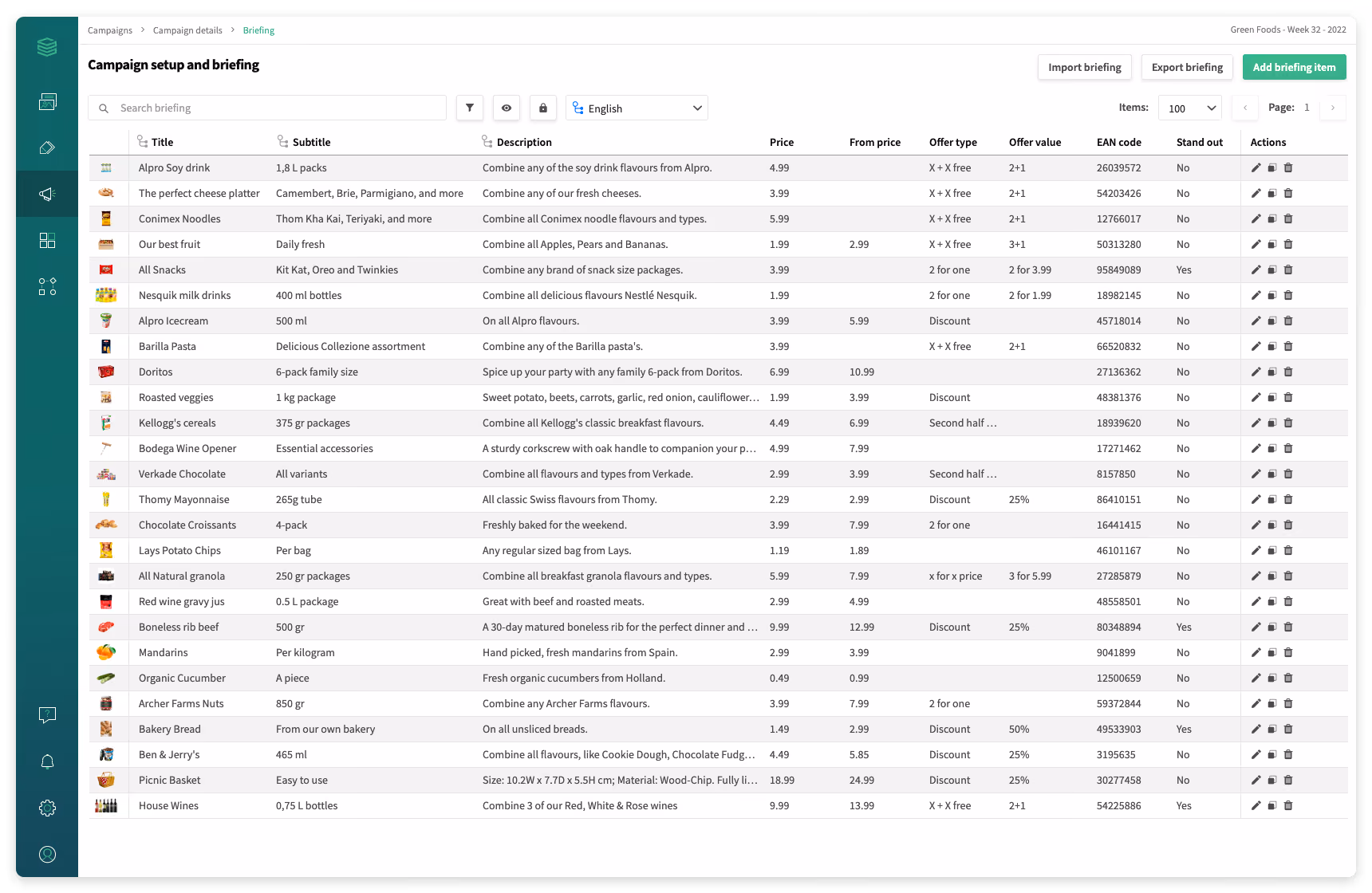The height and width of the screenshot is (893, 1372).
Task: Click Import briefing button
Action: coord(1085,67)
